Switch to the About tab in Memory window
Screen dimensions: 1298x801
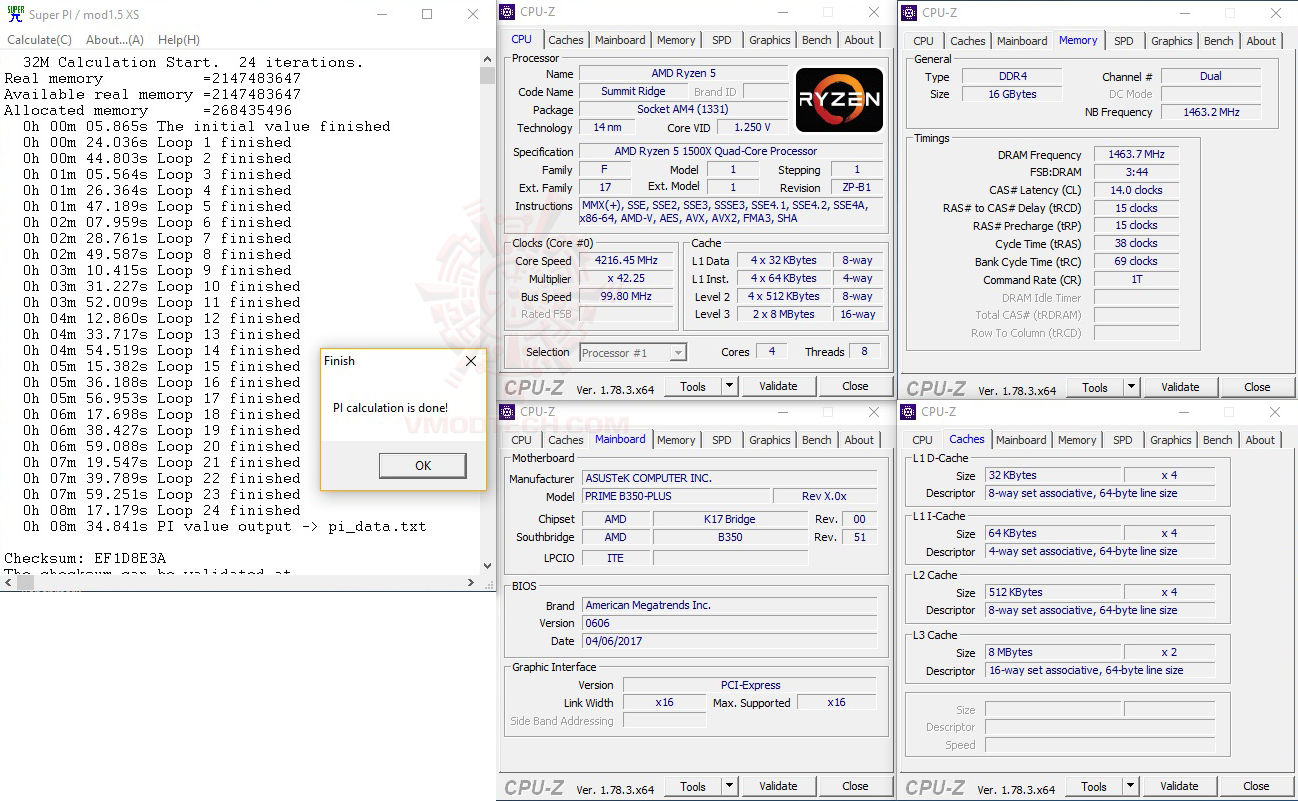pos(1261,41)
